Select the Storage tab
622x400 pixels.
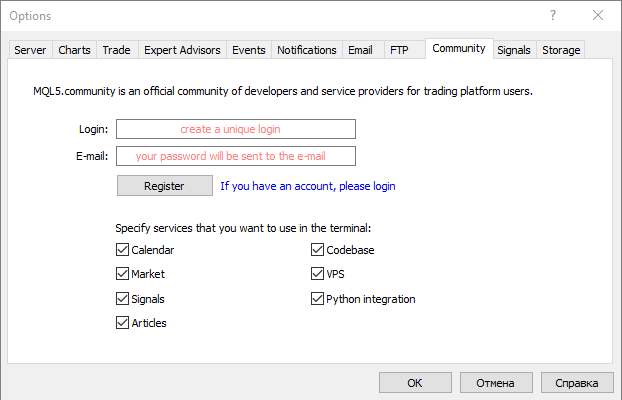tap(560, 50)
